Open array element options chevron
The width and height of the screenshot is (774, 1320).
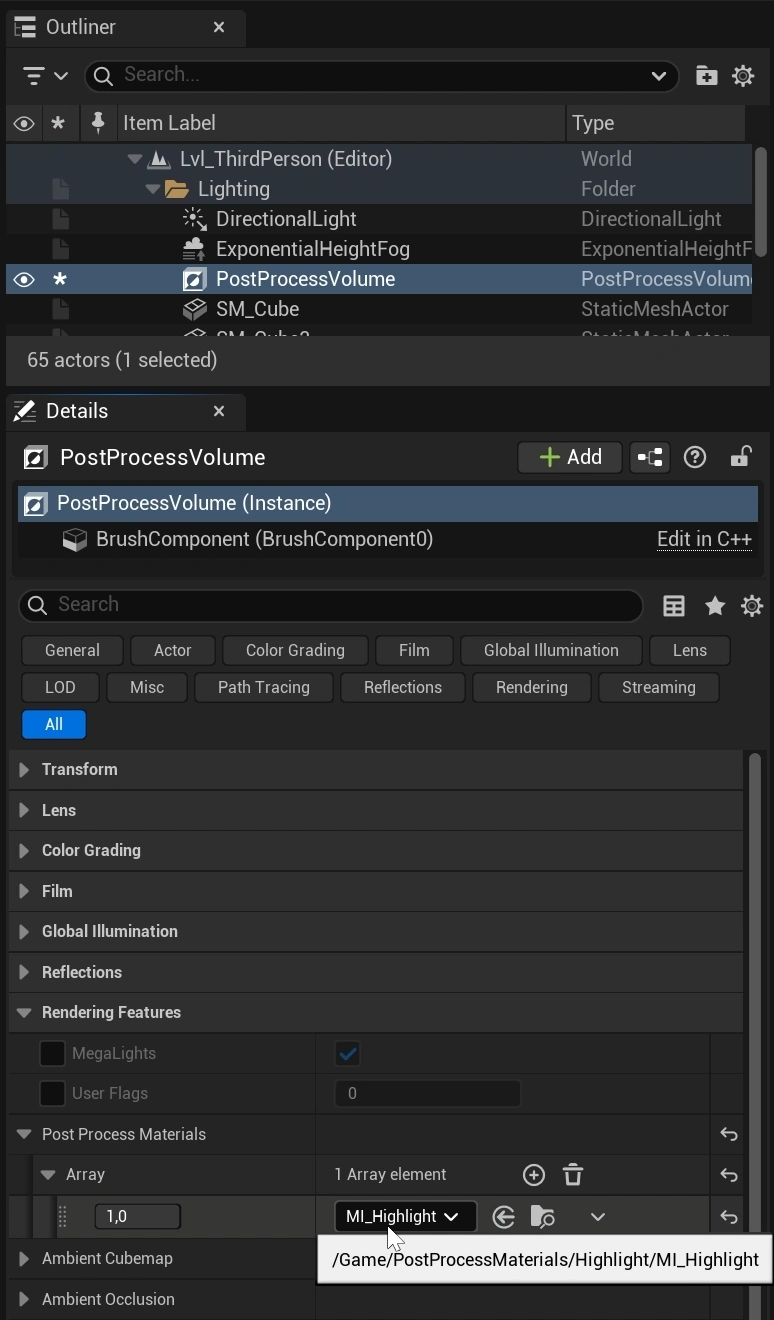click(x=597, y=1216)
